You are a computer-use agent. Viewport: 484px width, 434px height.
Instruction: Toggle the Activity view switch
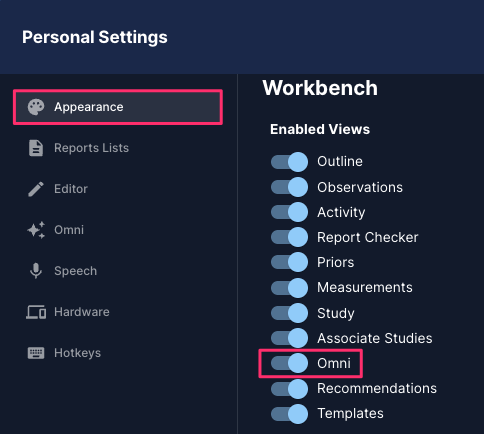pos(289,212)
